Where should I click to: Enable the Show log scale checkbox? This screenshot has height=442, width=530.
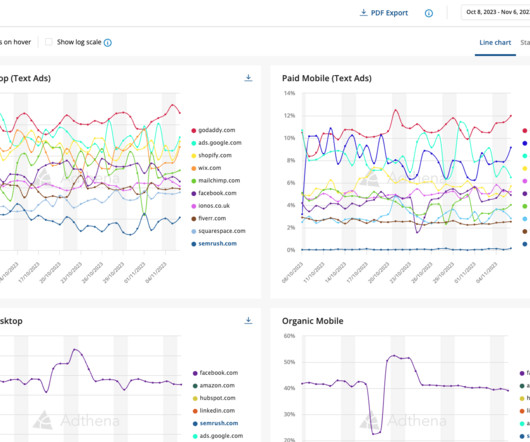point(49,42)
